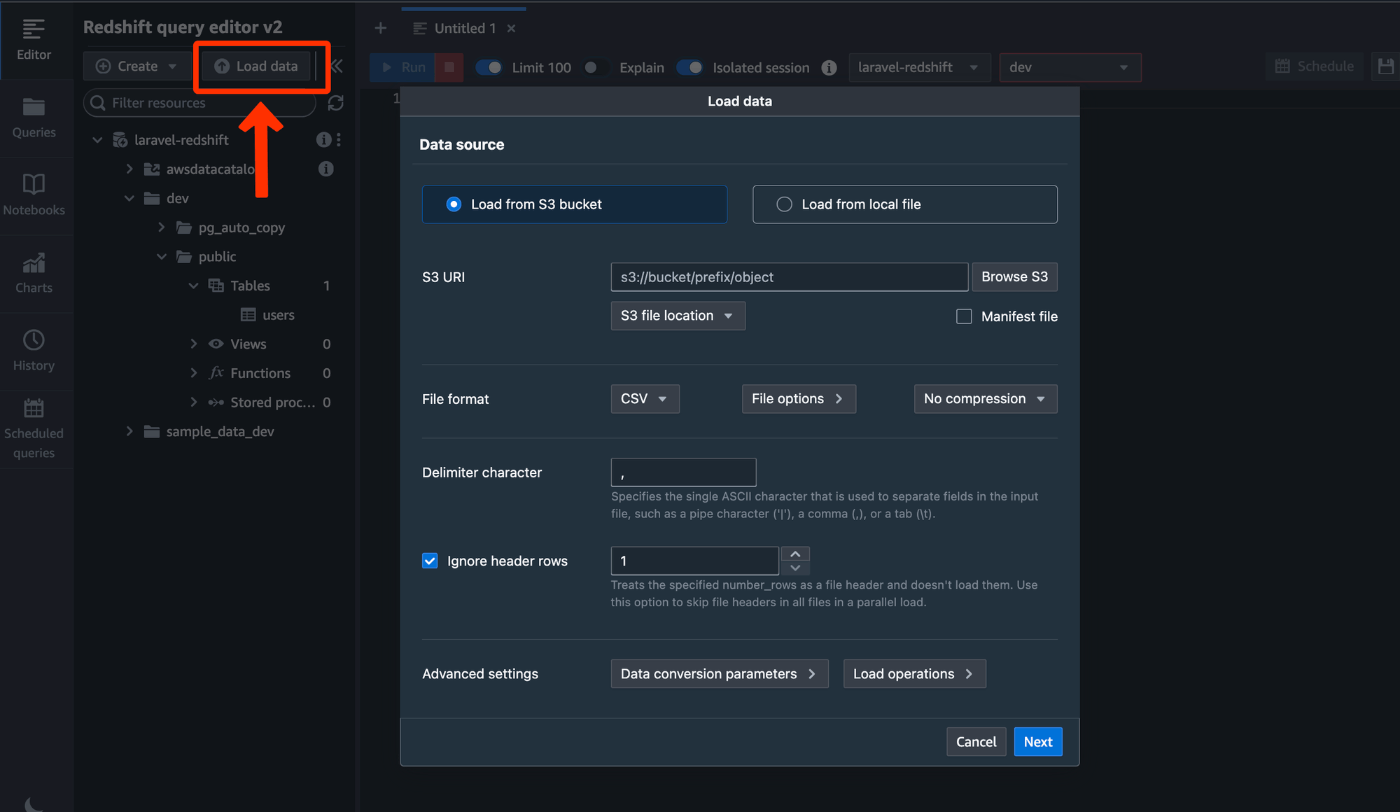Open the History sidebar section
This screenshot has width=1400, height=812.
point(34,351)
